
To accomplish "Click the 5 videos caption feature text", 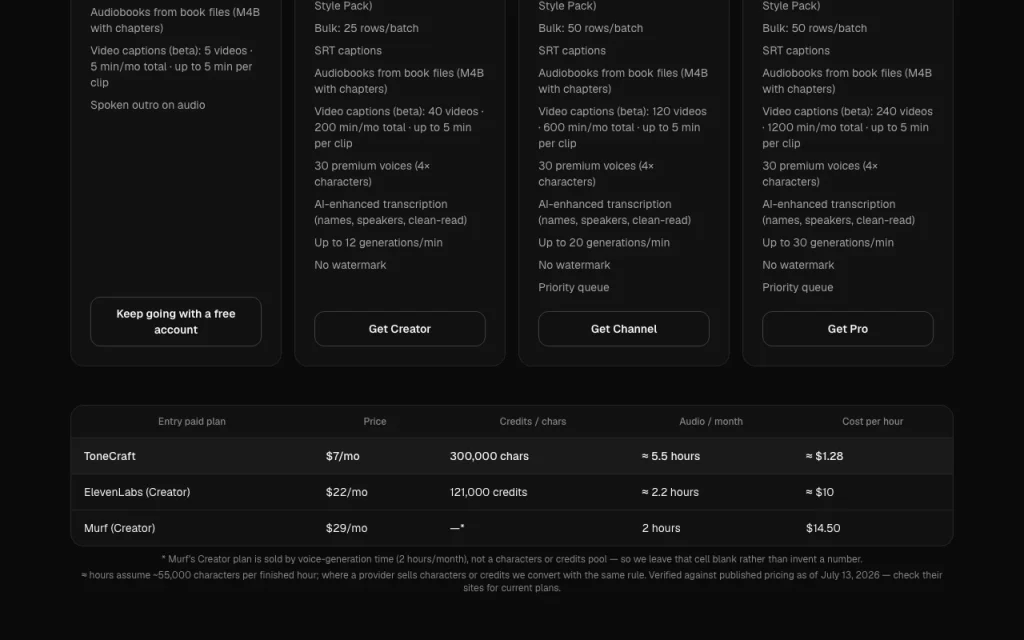I will click(172, 67).
